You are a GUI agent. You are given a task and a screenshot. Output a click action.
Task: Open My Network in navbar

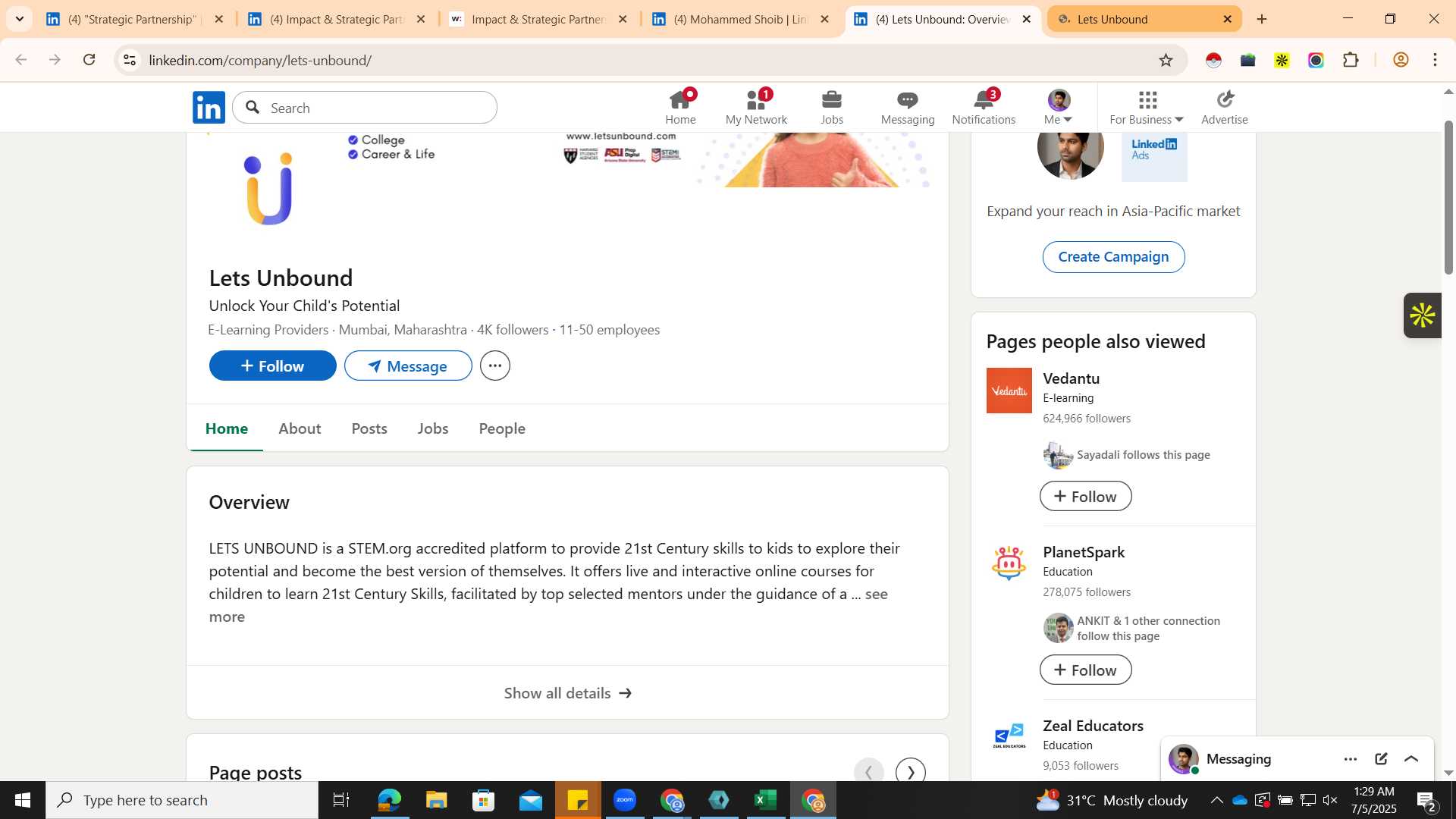click(756, 107)
